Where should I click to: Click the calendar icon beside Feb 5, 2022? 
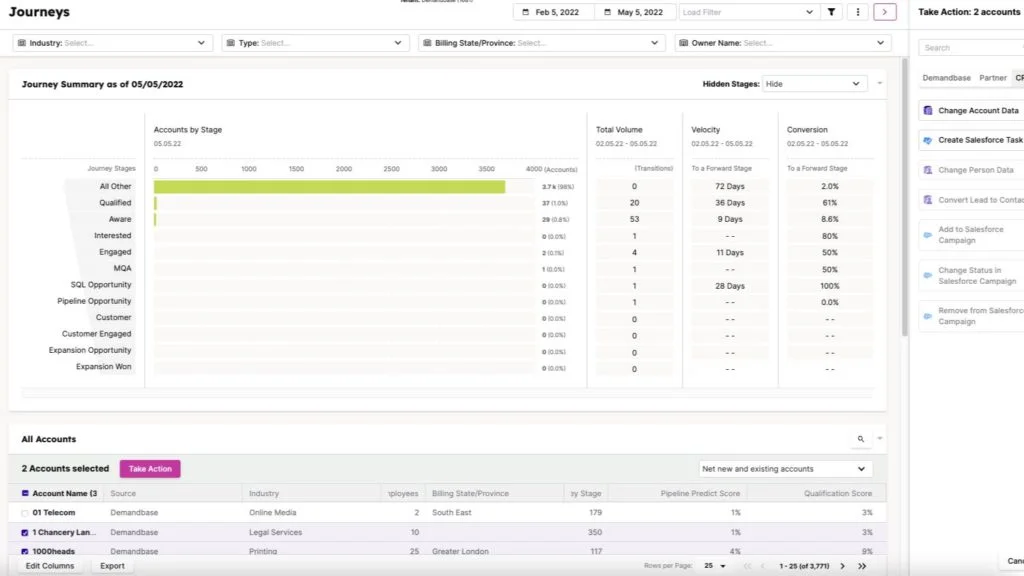tap(525, 12)
